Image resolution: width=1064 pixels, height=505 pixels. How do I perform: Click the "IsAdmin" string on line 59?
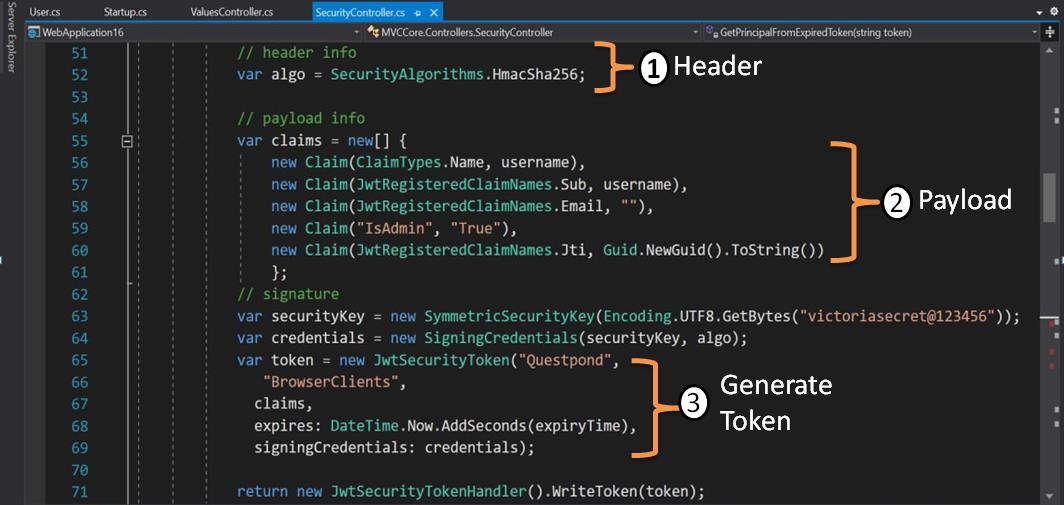coord(395,228)
